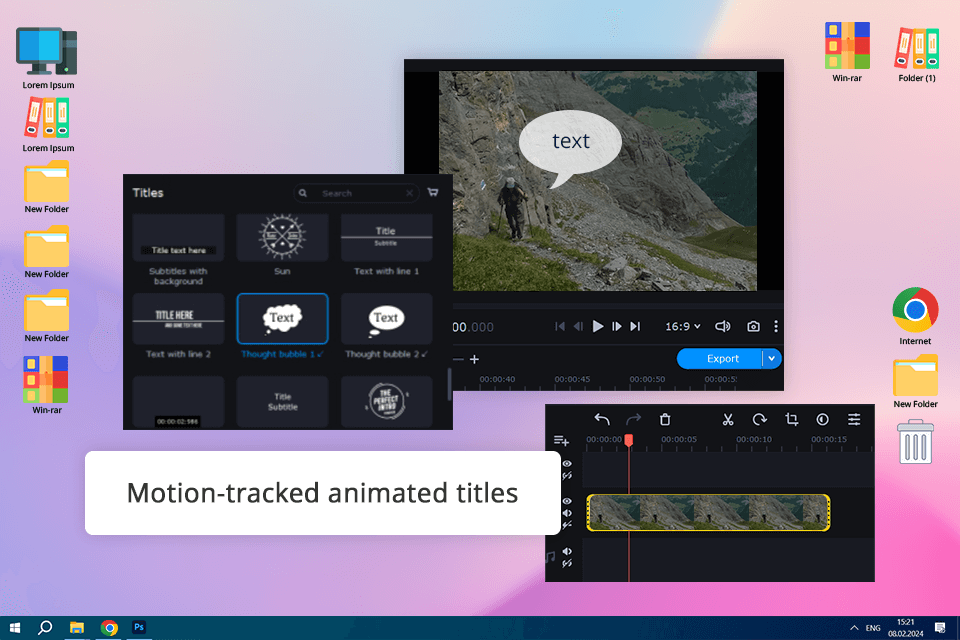Click the text speech bubble in preview
Viewport: 960px width, 640px height.
pyautogui.click(x=570, y=148)
